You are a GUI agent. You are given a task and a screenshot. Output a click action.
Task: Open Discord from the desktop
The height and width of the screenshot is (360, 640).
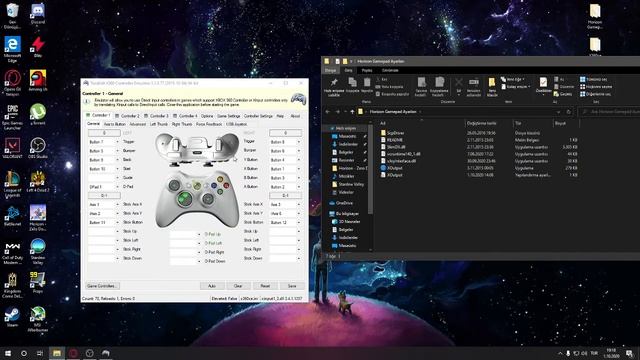pos(38,14)
